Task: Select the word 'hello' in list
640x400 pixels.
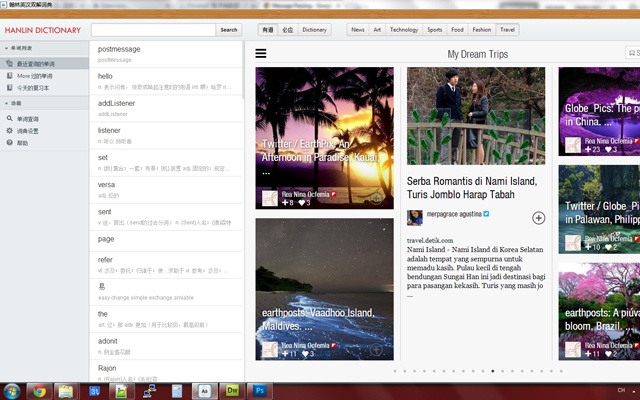Action: point(166,81)
